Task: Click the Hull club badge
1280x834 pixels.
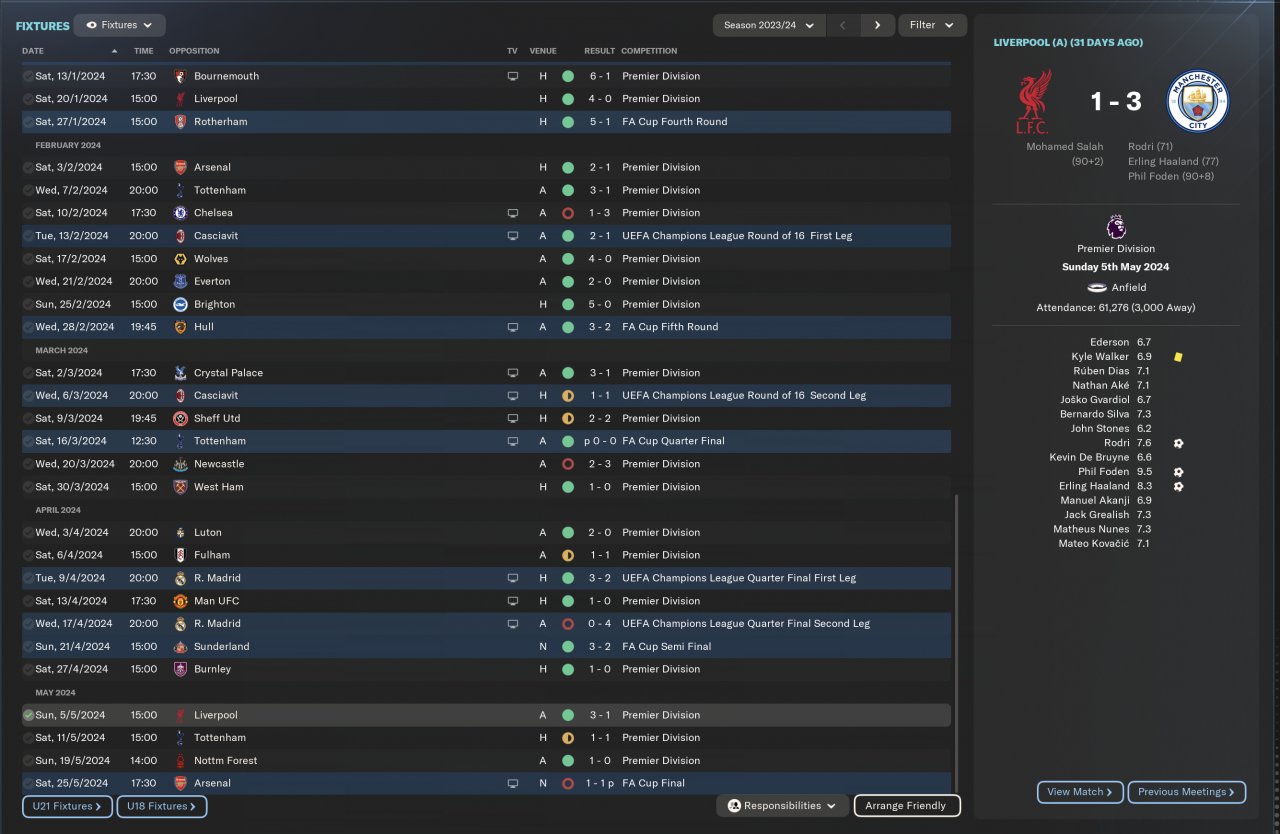Action: (x=180, y=327)
